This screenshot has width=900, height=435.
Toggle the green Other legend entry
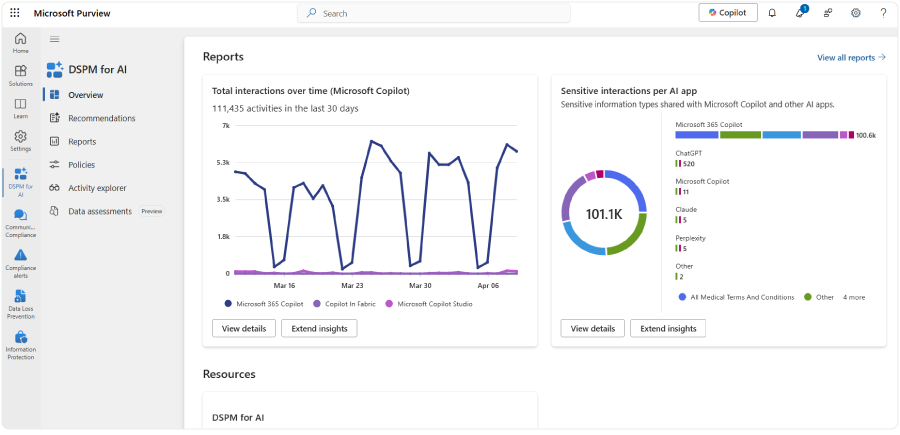[x=819, y=297]
